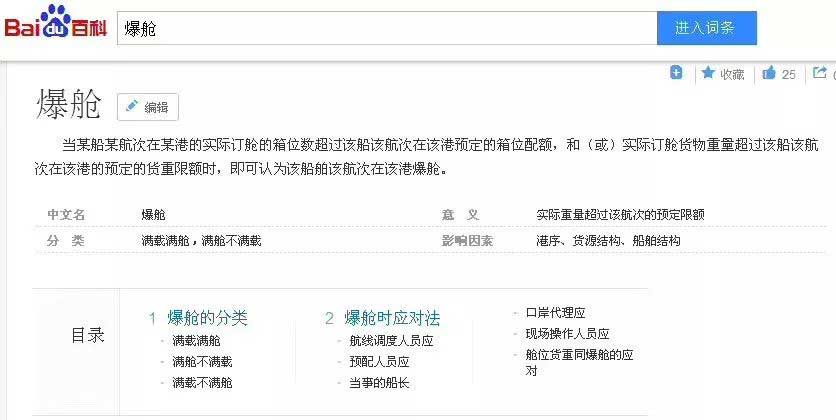Viewport: 836px width, 420px height.
Task: Click the share arrow icon
Action: pyautogui.click(x=819, y=73)
